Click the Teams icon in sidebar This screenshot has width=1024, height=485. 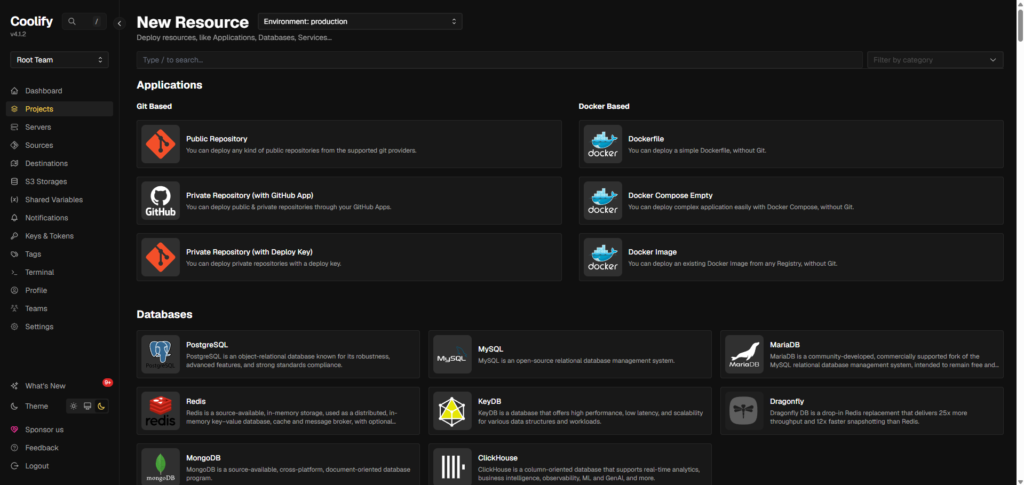[x=14, y=308]
